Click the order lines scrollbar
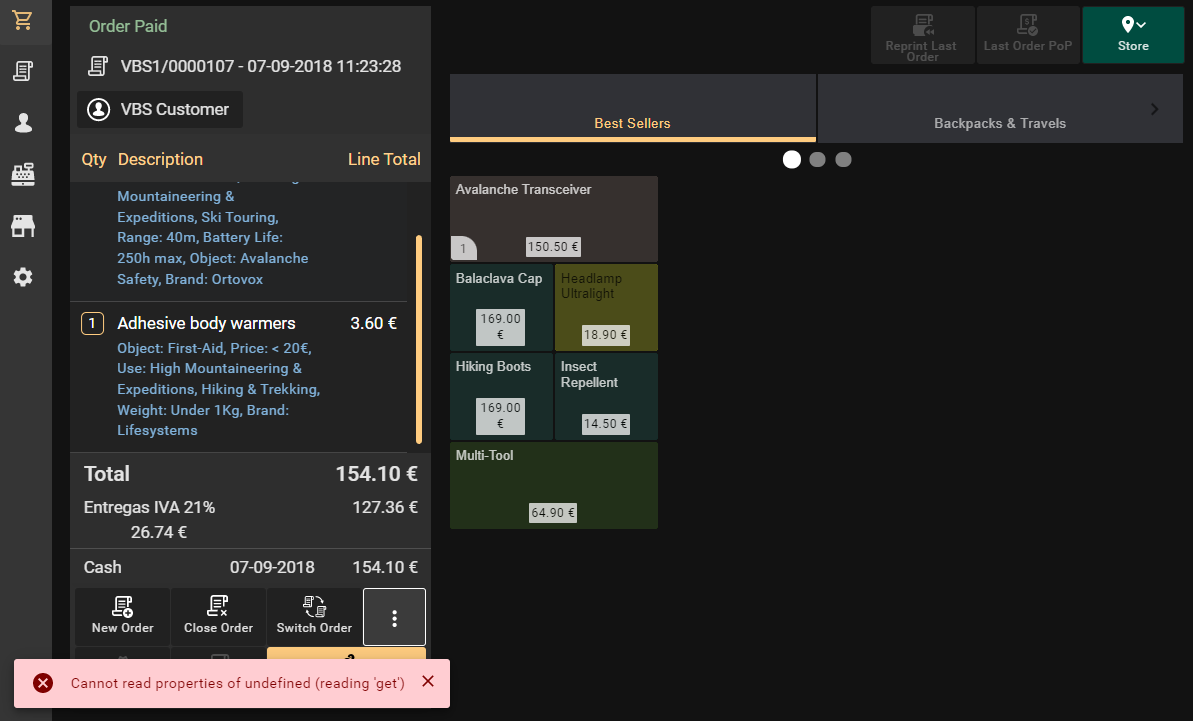 (x=419, y=340)
